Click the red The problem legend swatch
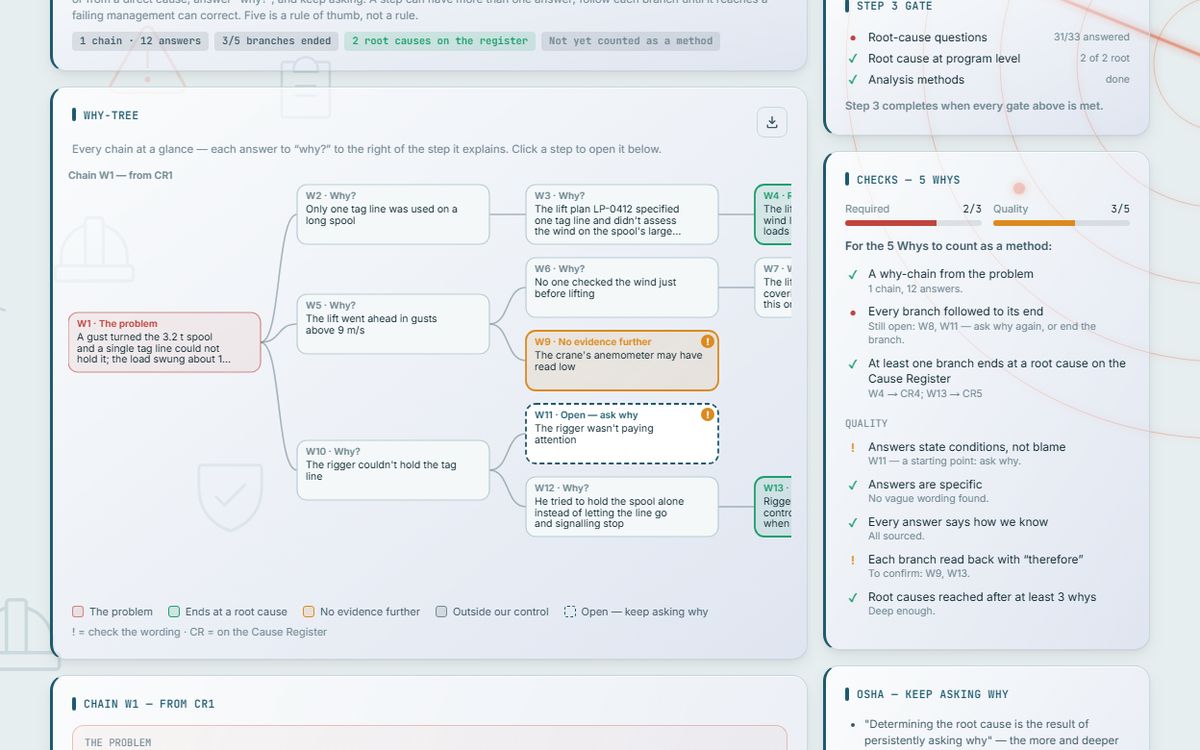Screen dimensions: 1200x750 [78, 612]
